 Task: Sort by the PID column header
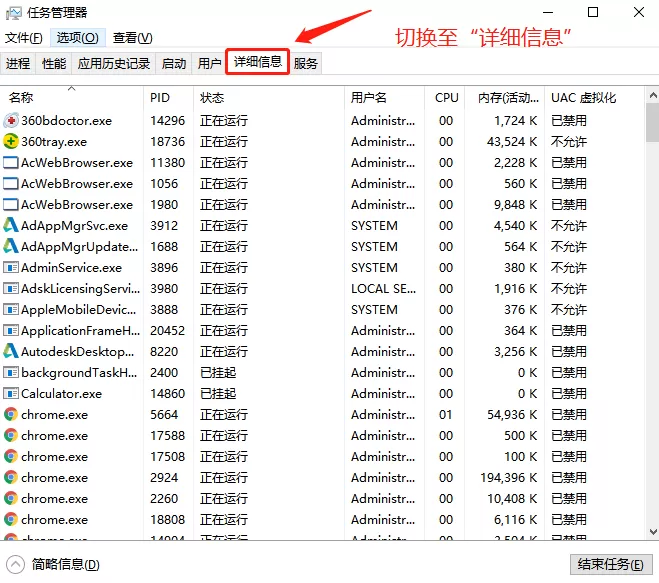(x=169, y=98)
